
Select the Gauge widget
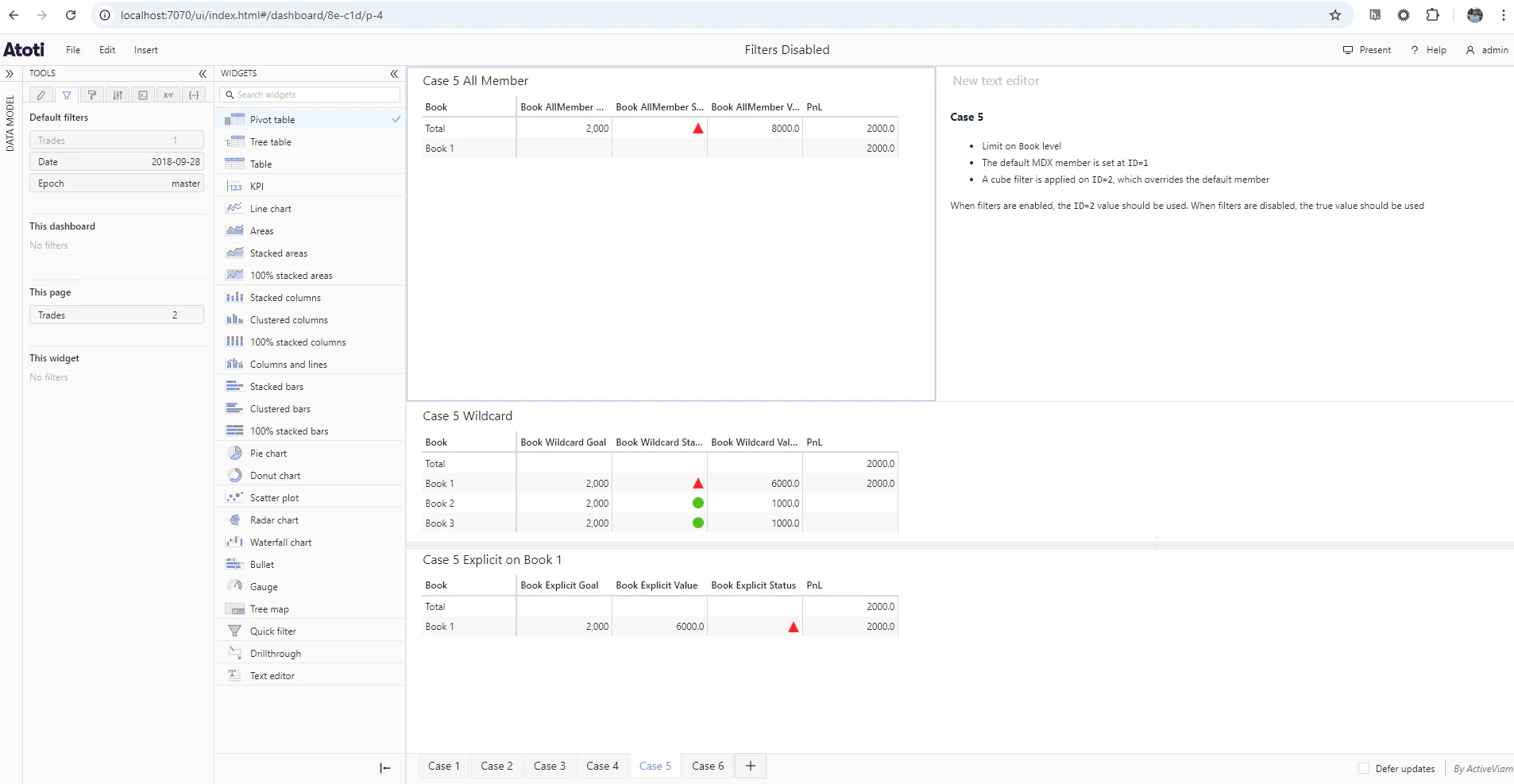pos(311,586)
